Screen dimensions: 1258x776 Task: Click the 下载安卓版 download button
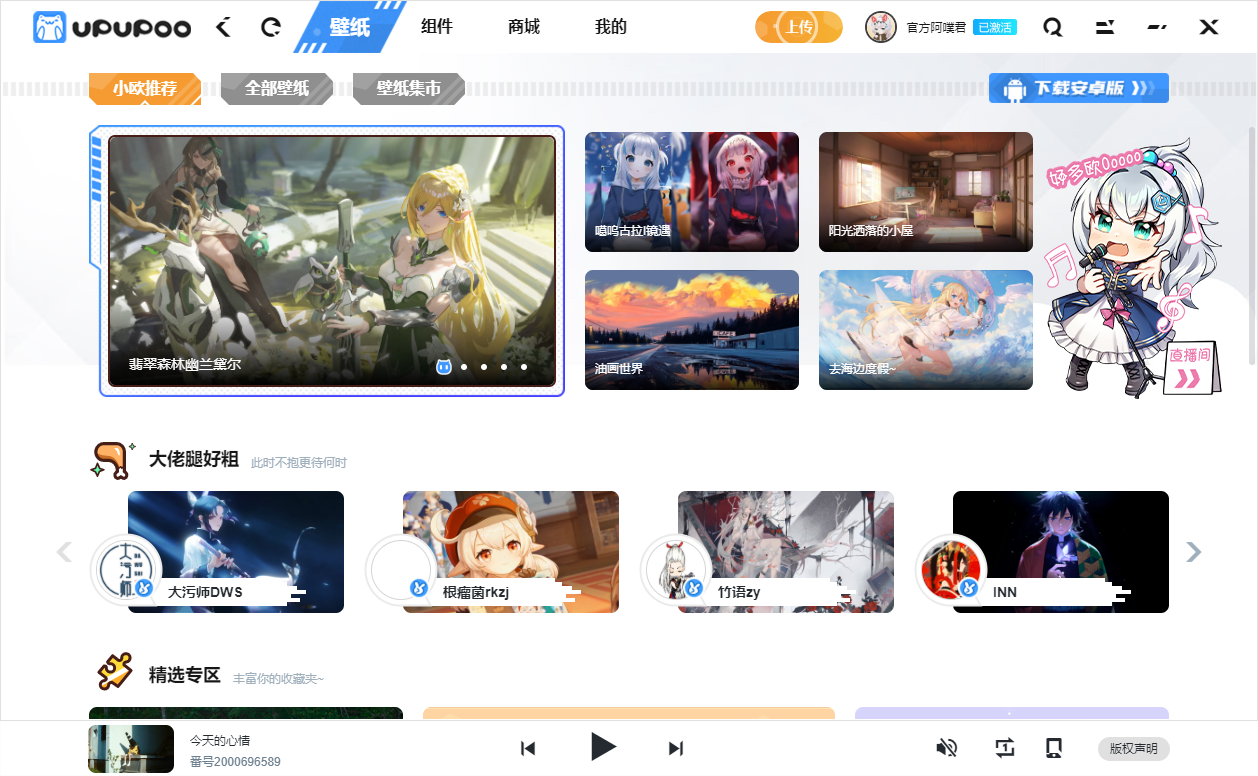click(1078, 88)
